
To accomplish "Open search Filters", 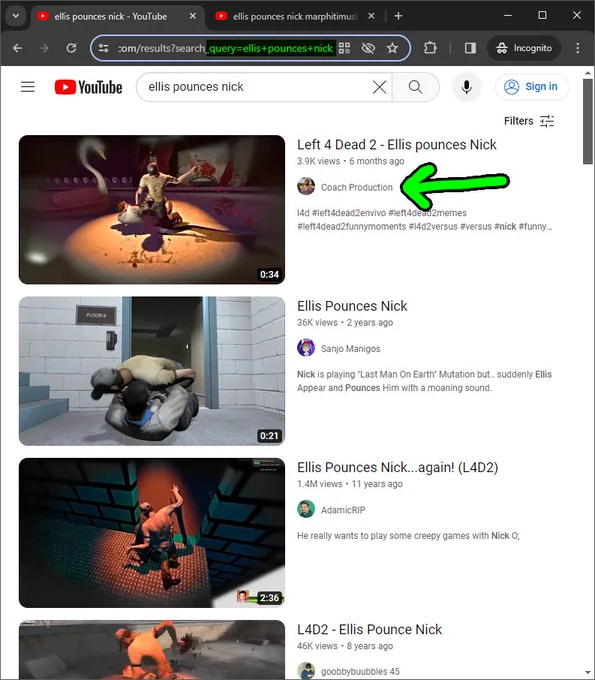I will click(529, 121).
